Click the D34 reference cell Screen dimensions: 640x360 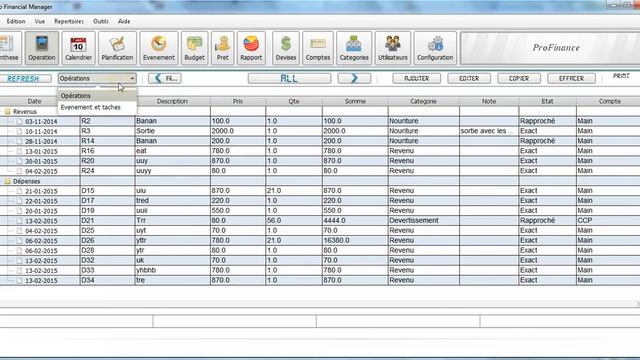[x=107, y=280]
